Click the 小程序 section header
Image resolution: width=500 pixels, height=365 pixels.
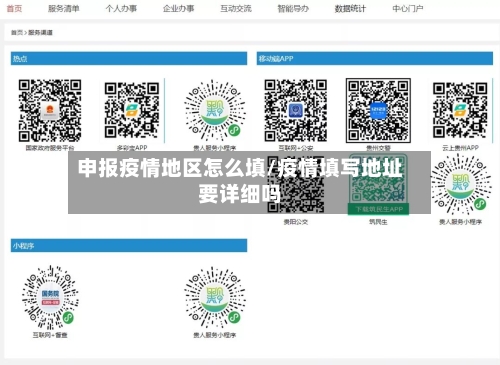pyautogui.click(x=129, y=246)
